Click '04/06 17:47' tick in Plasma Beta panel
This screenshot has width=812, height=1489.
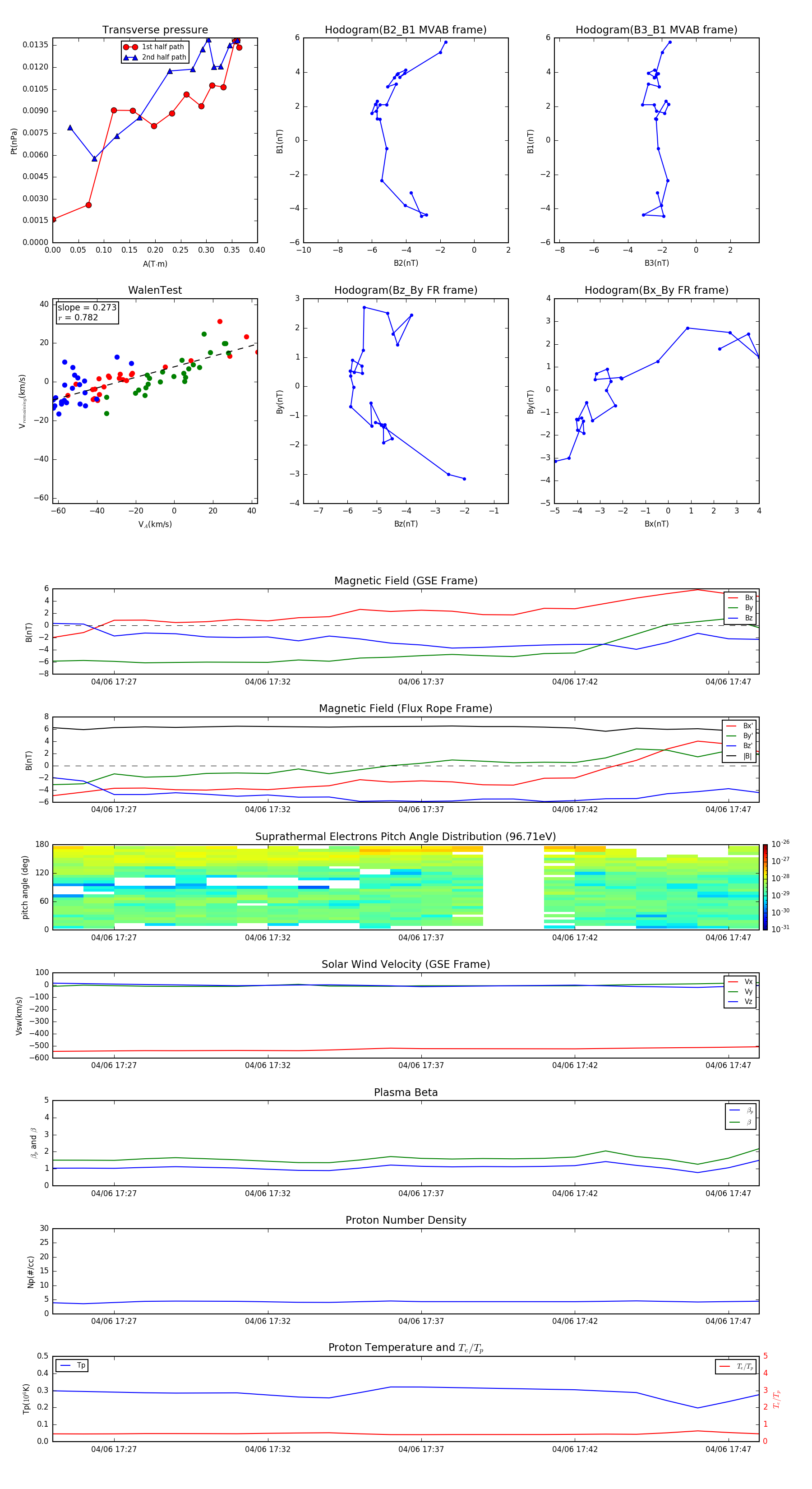728,1193
